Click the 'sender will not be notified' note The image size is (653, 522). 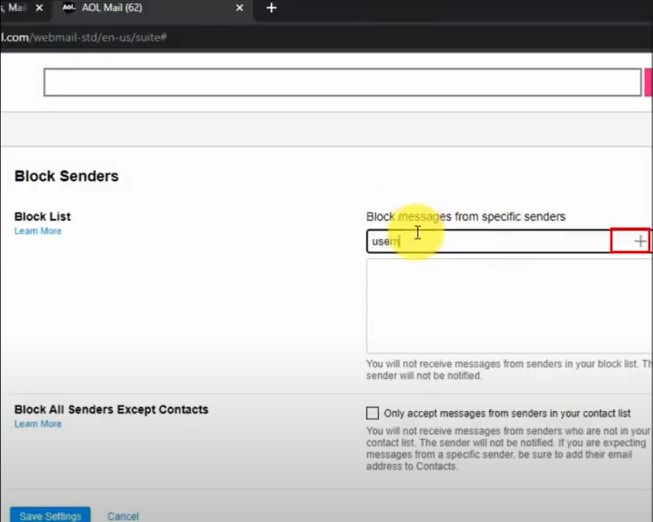coord(508,370)
